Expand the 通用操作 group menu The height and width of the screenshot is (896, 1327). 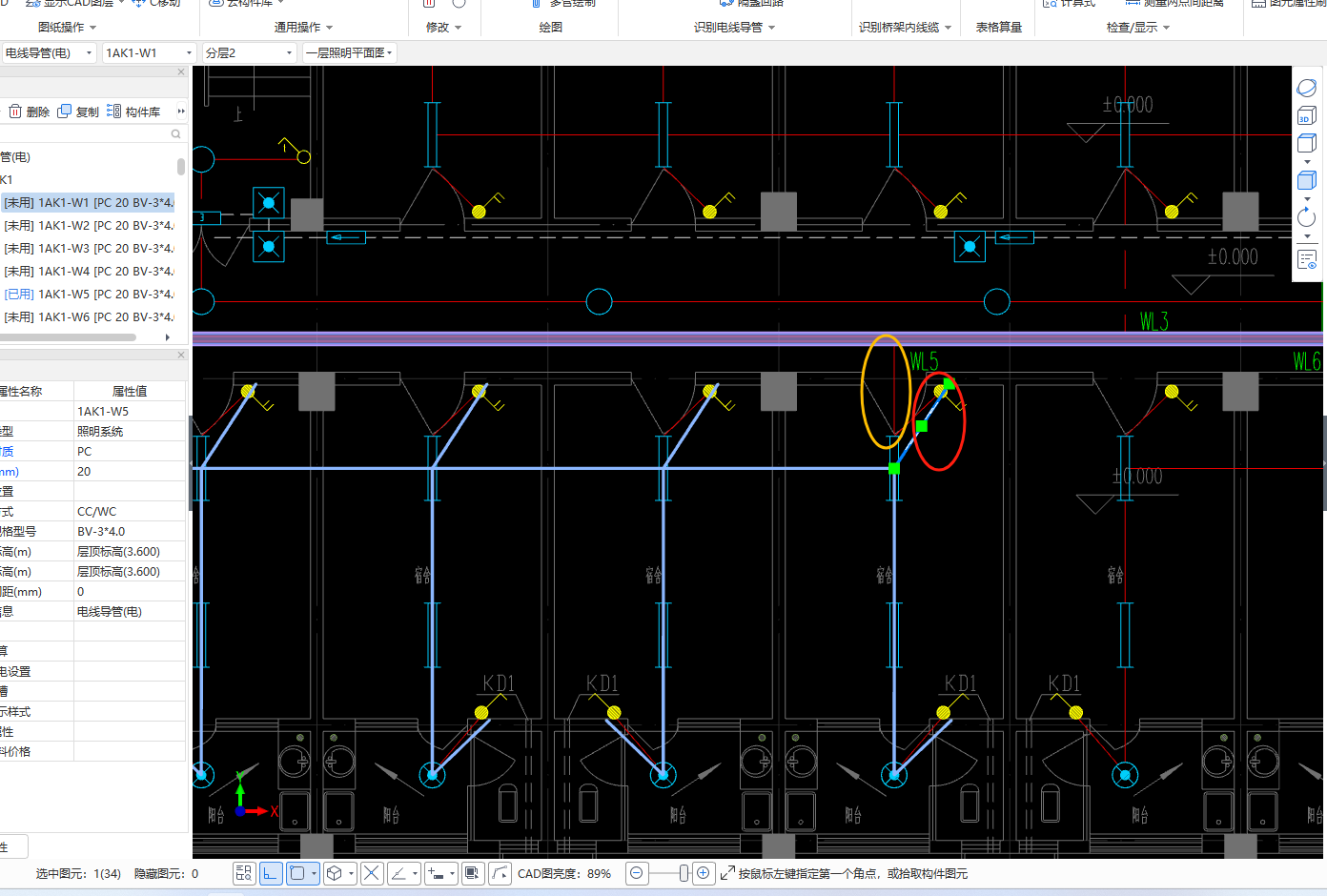tap(303, 28)
